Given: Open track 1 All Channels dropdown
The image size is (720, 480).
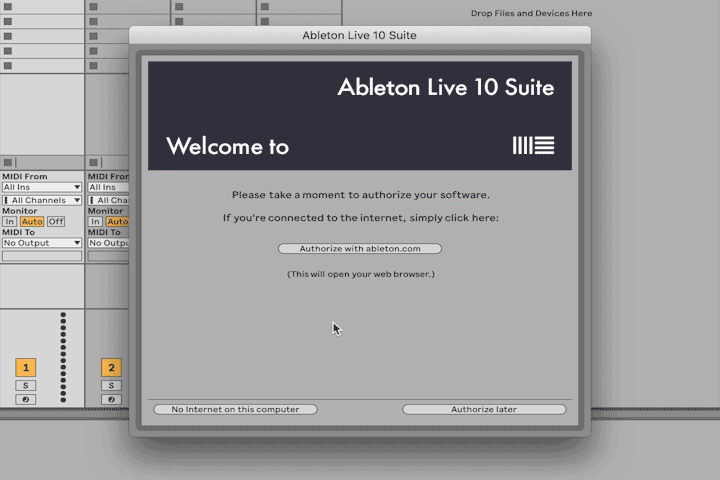Looking at the screenshot, I should coord(42,200).
